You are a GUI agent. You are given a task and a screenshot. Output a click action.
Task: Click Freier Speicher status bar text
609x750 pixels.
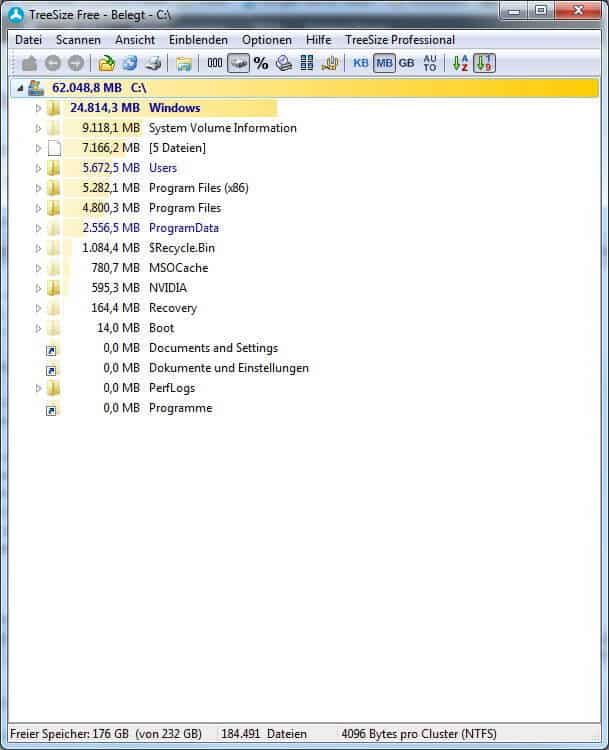pyautogui.click(x=106, y=734)
